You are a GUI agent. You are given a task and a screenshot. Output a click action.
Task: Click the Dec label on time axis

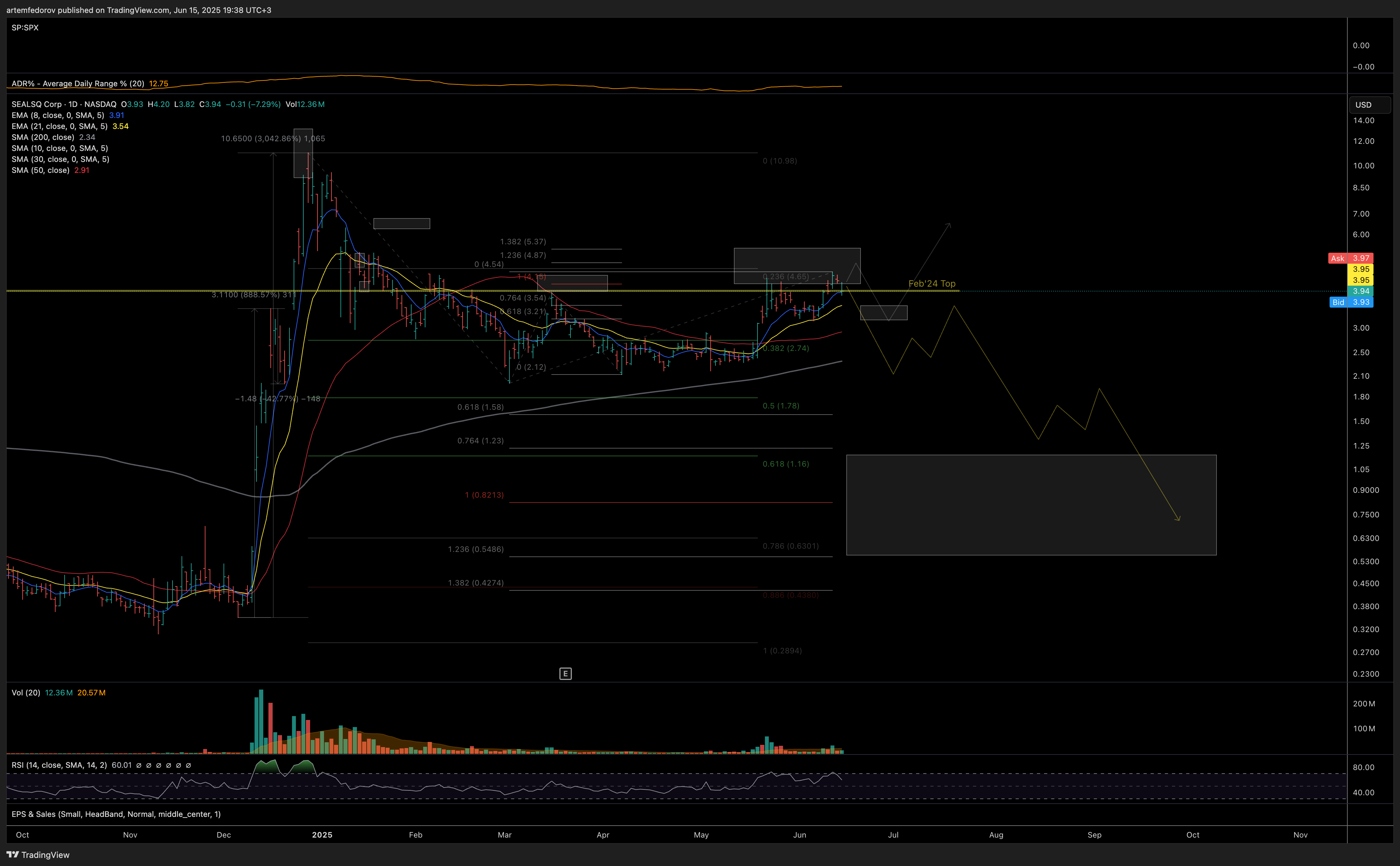(x=224, y=835)
